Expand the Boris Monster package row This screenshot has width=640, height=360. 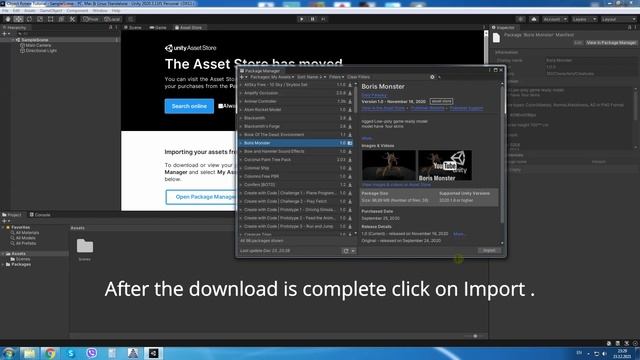pos(241,143)
